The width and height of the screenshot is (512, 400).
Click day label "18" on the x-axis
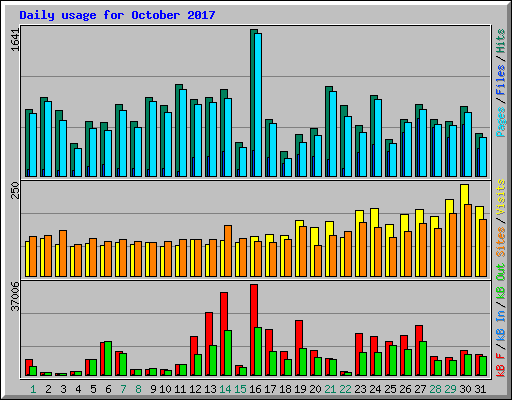click(285, 389)
